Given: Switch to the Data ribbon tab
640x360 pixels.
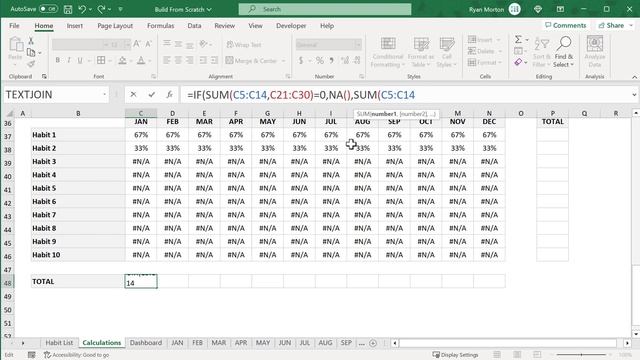Looking at the screenshot, I should coord(194,26).
